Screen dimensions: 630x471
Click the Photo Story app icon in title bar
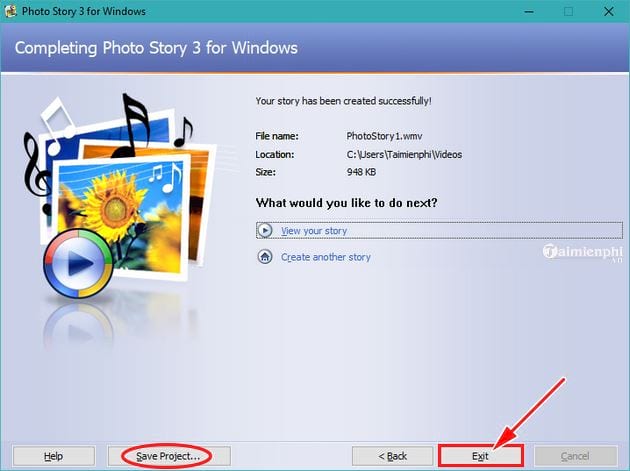(10, 11)
